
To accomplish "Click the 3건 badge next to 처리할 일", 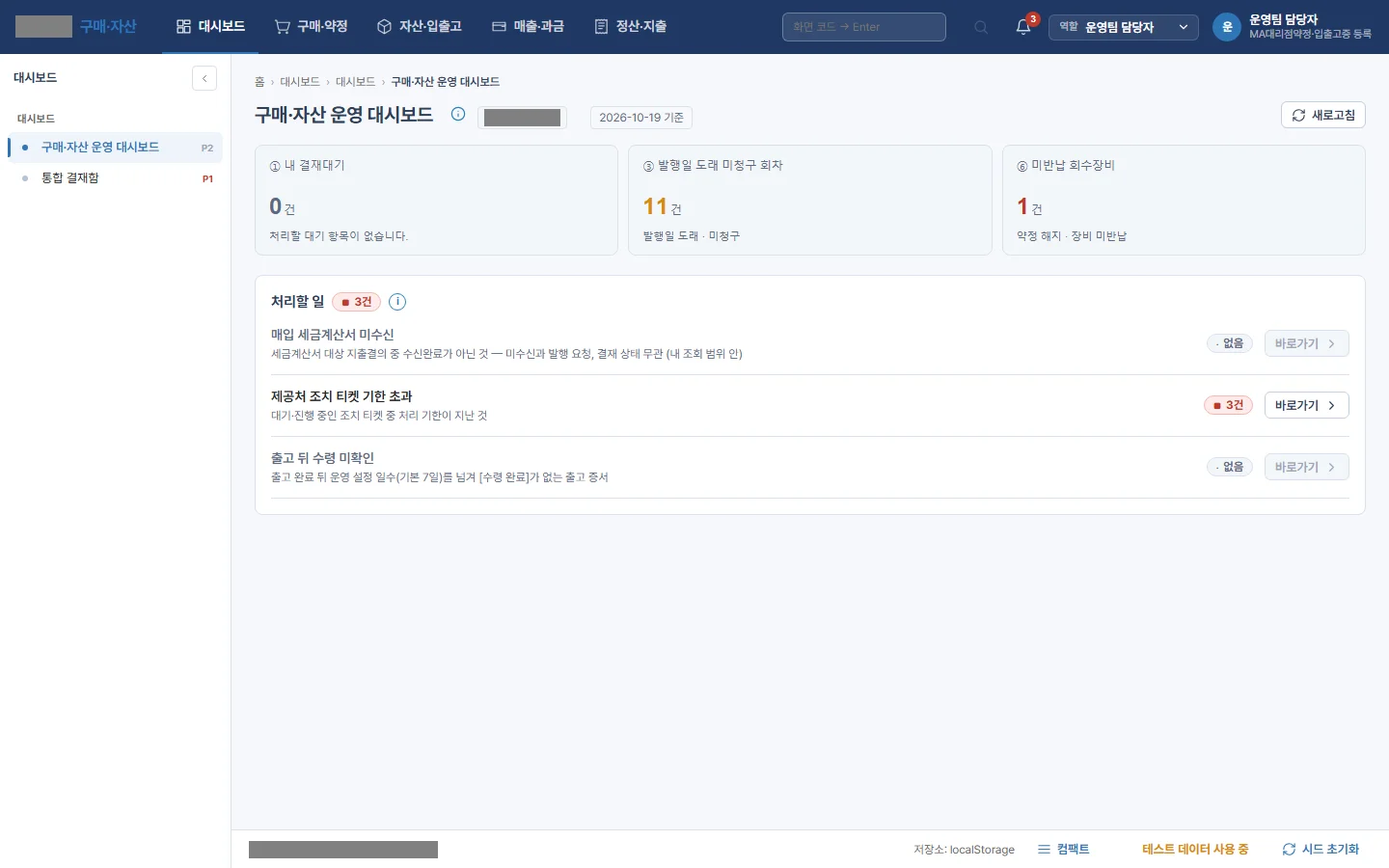I will point(357,302).
